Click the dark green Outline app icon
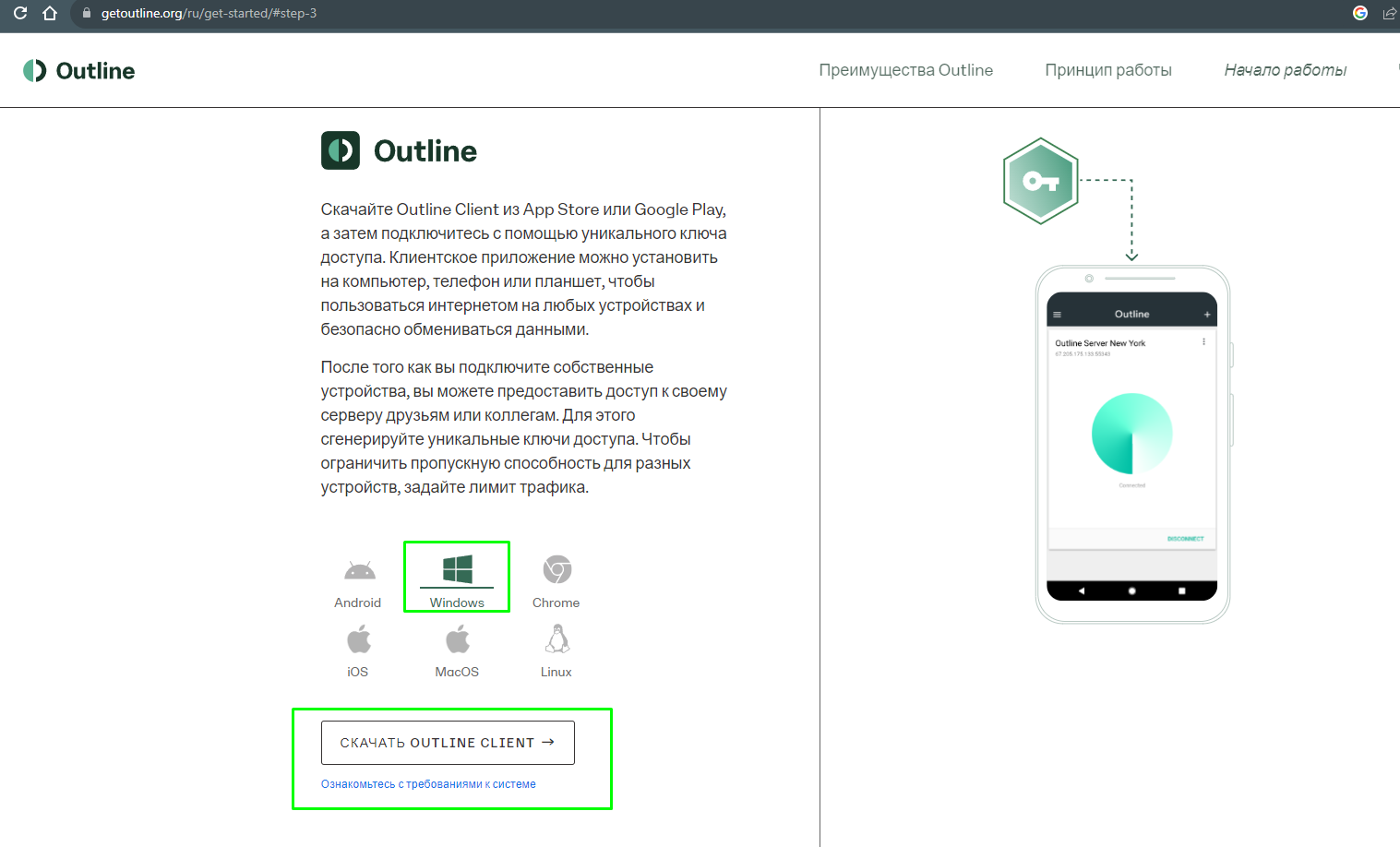This screenshot has width=1400, height=847. point(341,150)
